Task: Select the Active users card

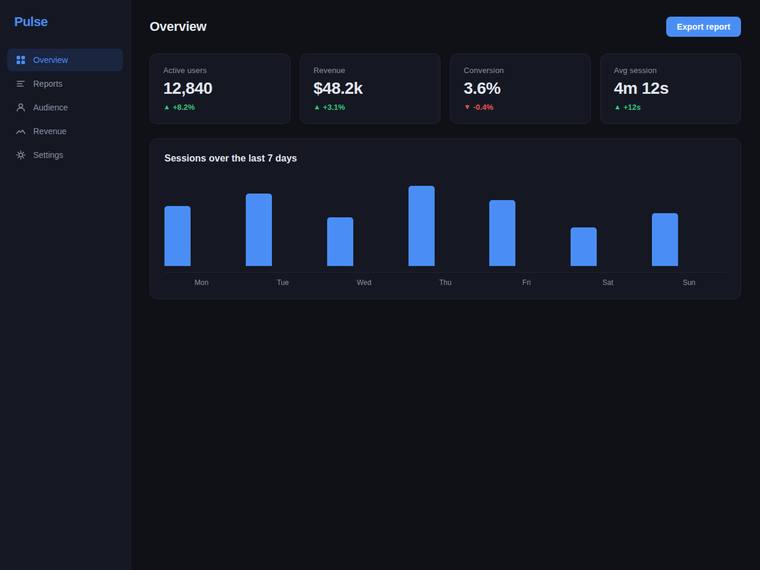Action: click(220, 89)
